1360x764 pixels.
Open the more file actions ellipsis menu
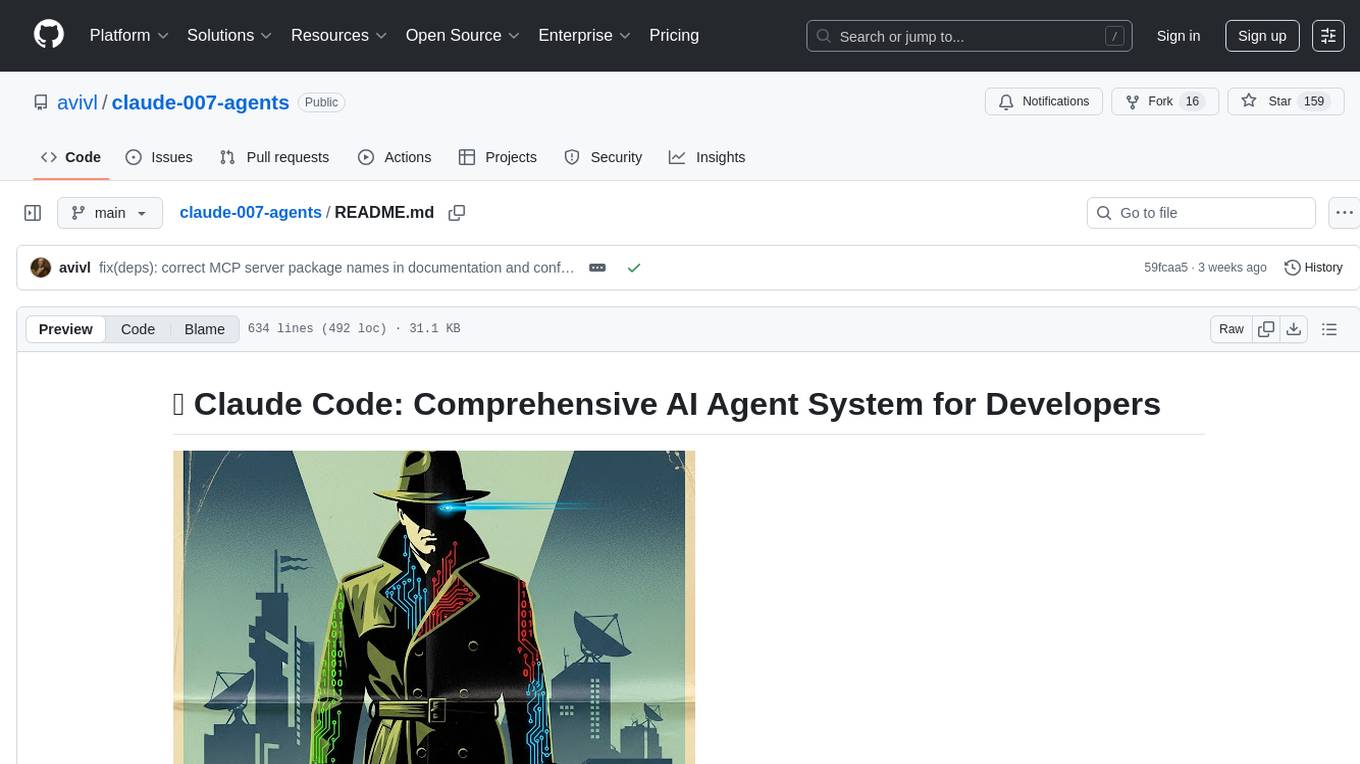point(1344,213)
